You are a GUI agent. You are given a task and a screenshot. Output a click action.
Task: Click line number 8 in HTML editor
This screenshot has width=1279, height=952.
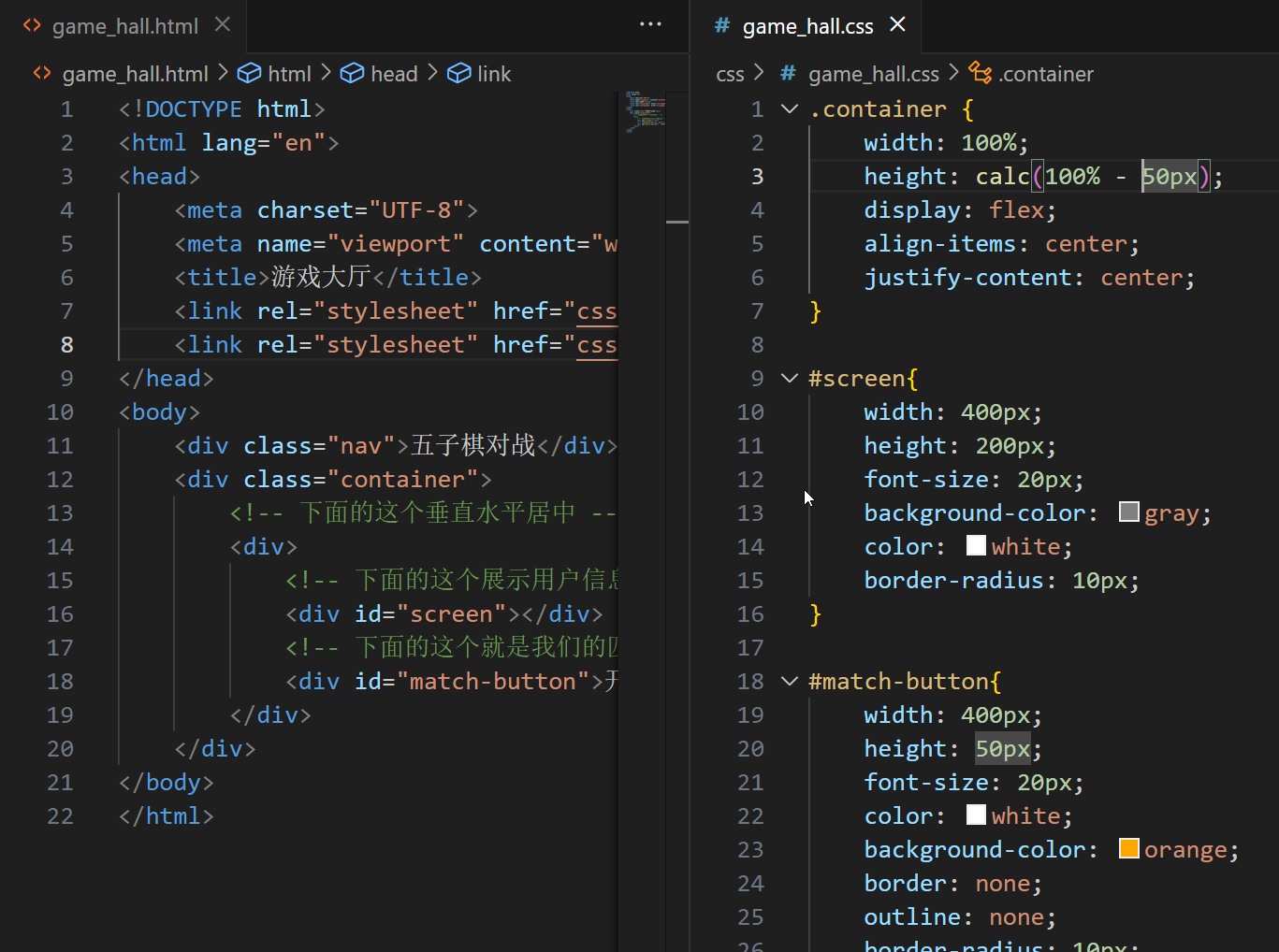(66, 345)
